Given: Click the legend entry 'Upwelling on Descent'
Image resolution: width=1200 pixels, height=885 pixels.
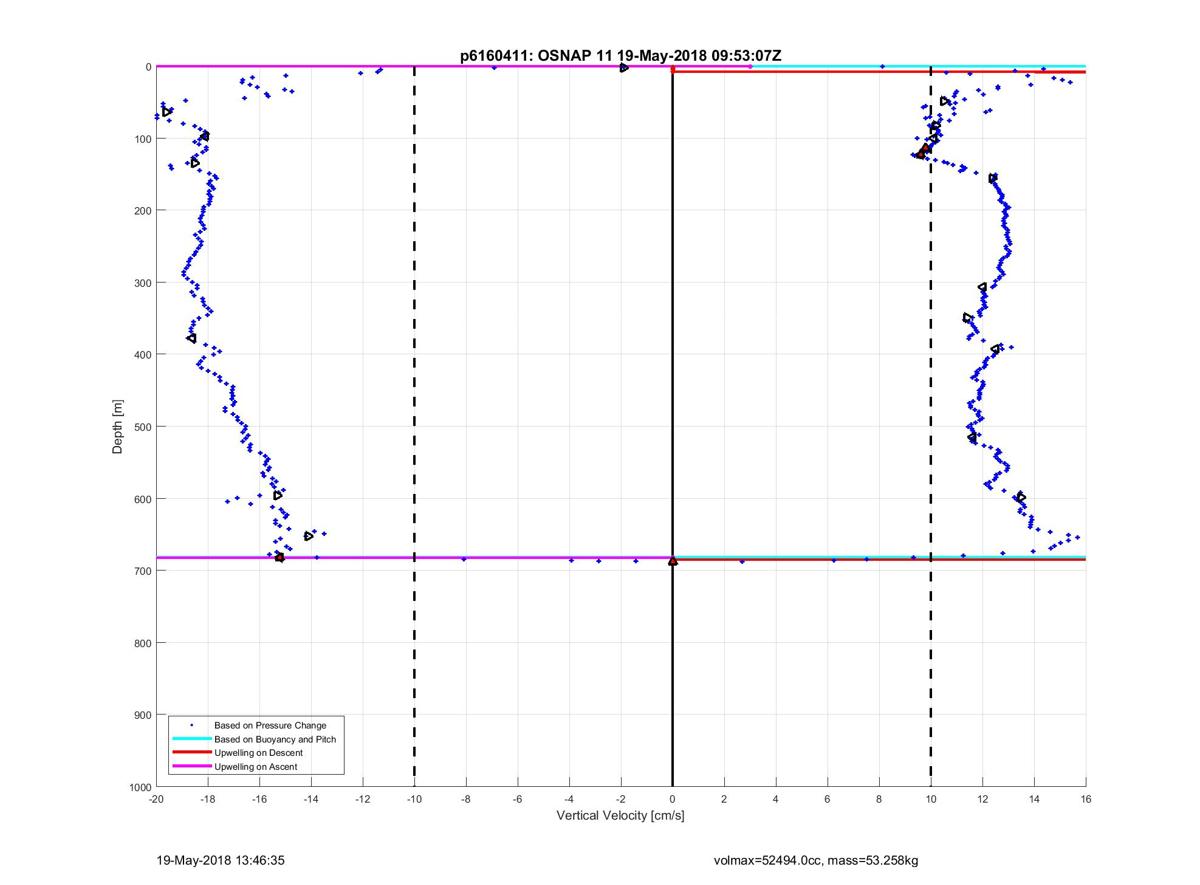Looking at the screenshot, I should click(x=258, y=752).
